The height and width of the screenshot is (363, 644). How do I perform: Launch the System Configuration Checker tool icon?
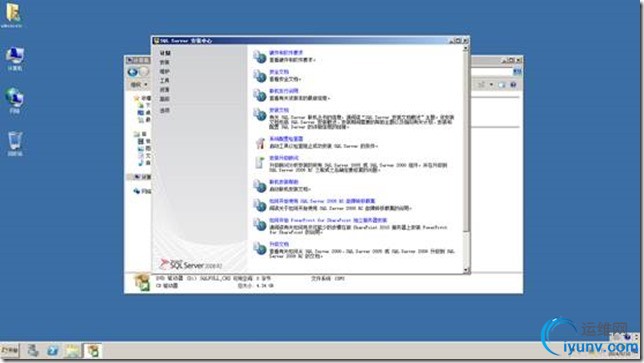click(260, 143)
